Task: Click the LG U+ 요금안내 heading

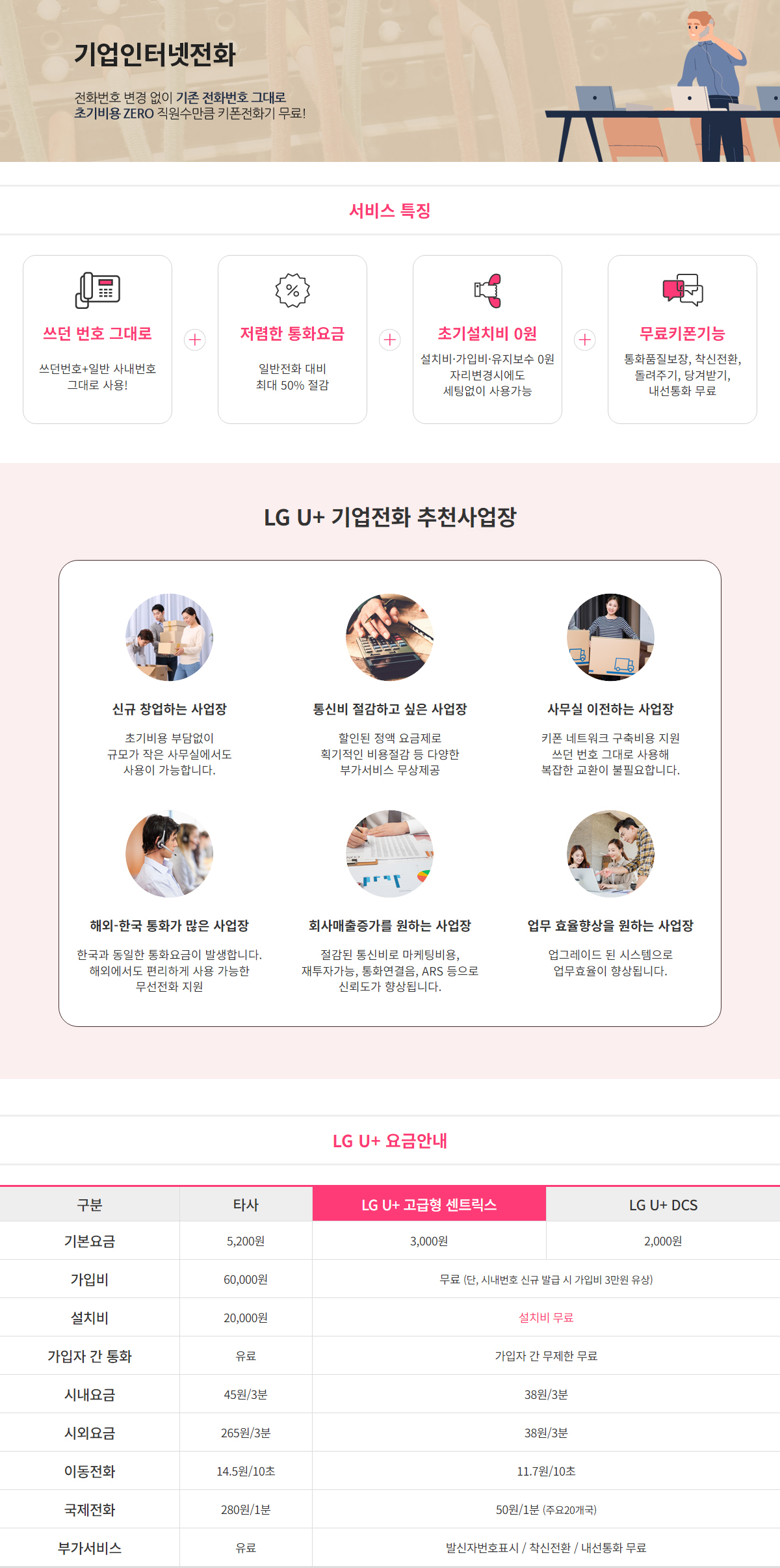Action: (x=390, y=1141)
